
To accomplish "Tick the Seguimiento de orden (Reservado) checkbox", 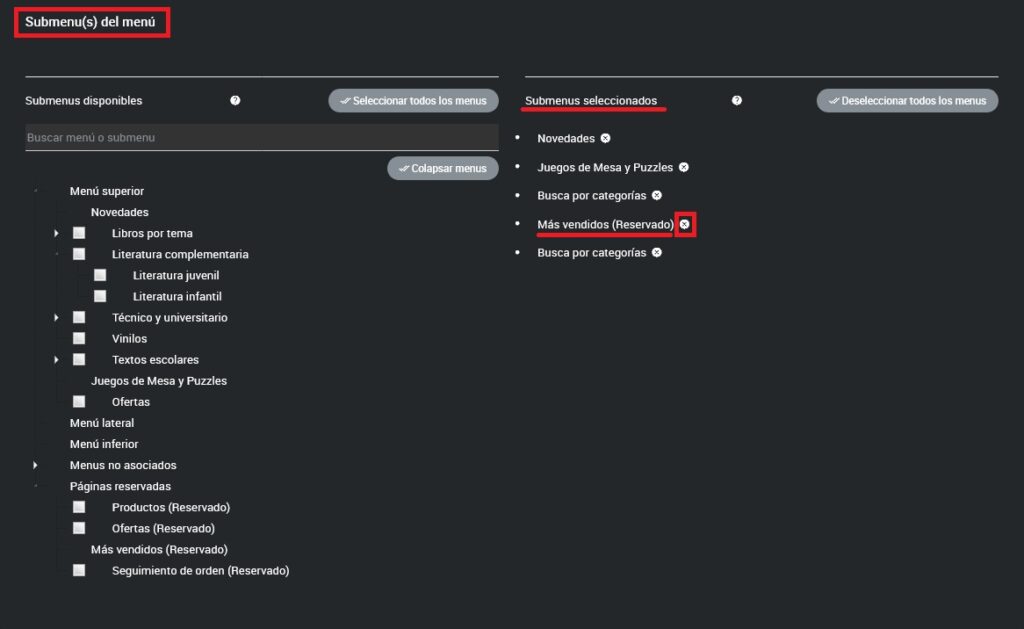I will [x=79, y=570].
